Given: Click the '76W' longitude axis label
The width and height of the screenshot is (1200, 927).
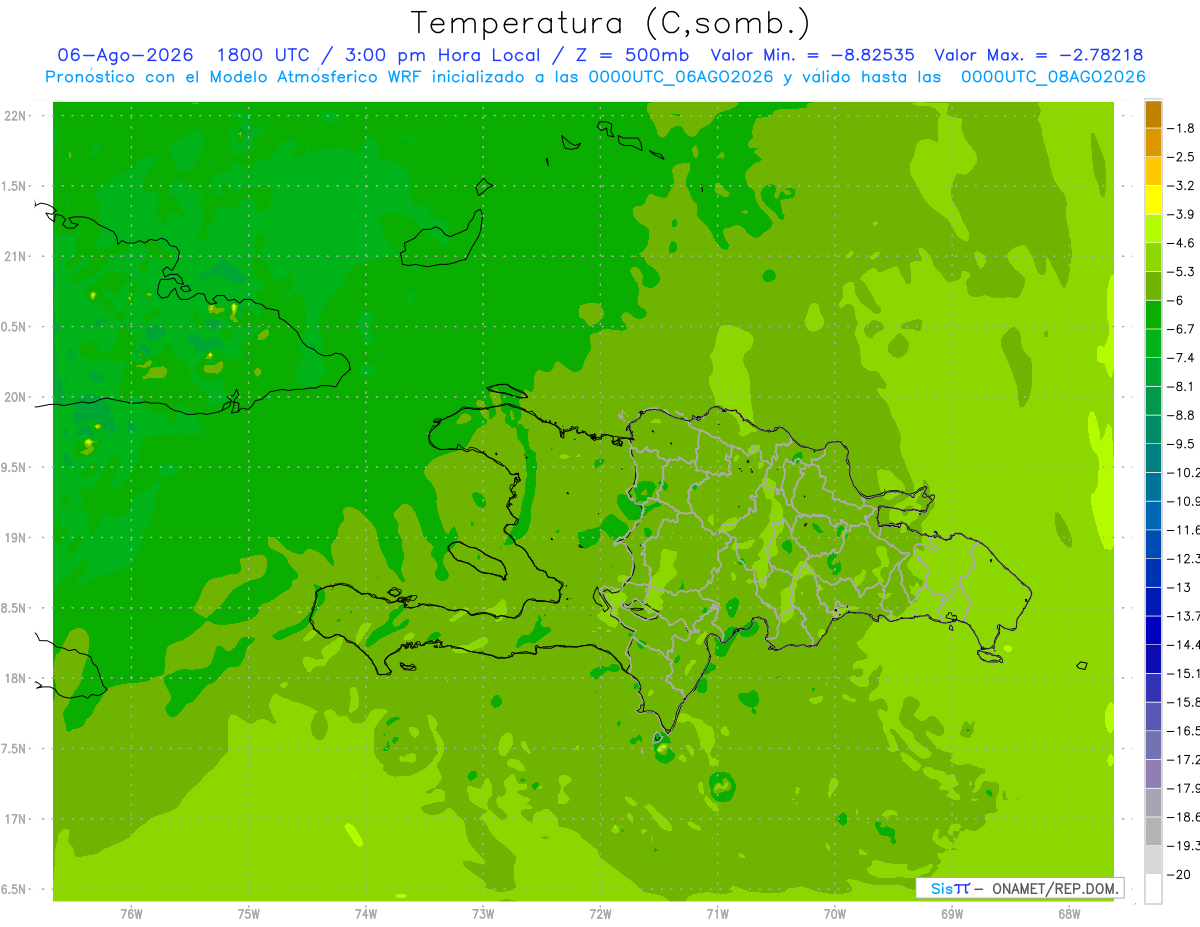Looking at the screenshot, I should pos(131,914).
